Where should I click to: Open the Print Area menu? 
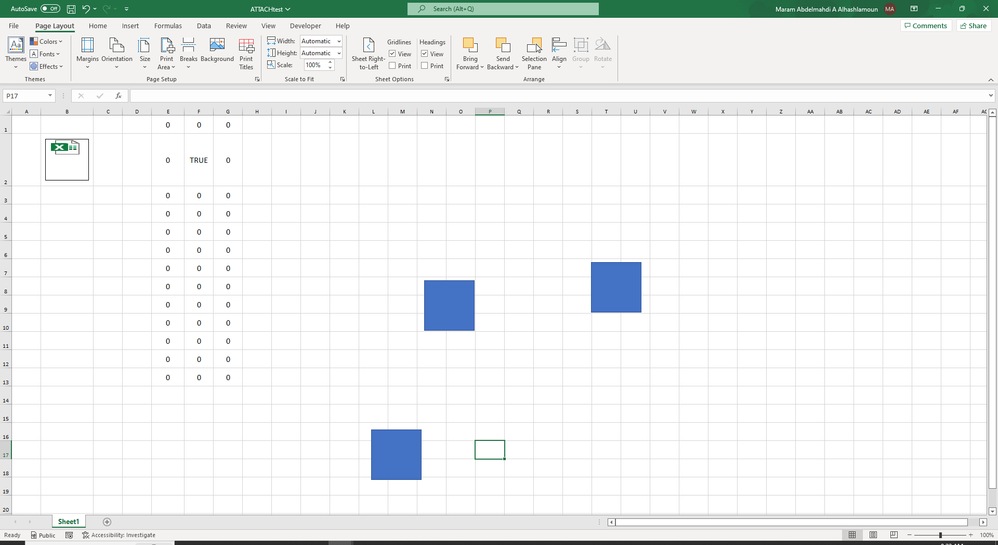coord(166,53)
